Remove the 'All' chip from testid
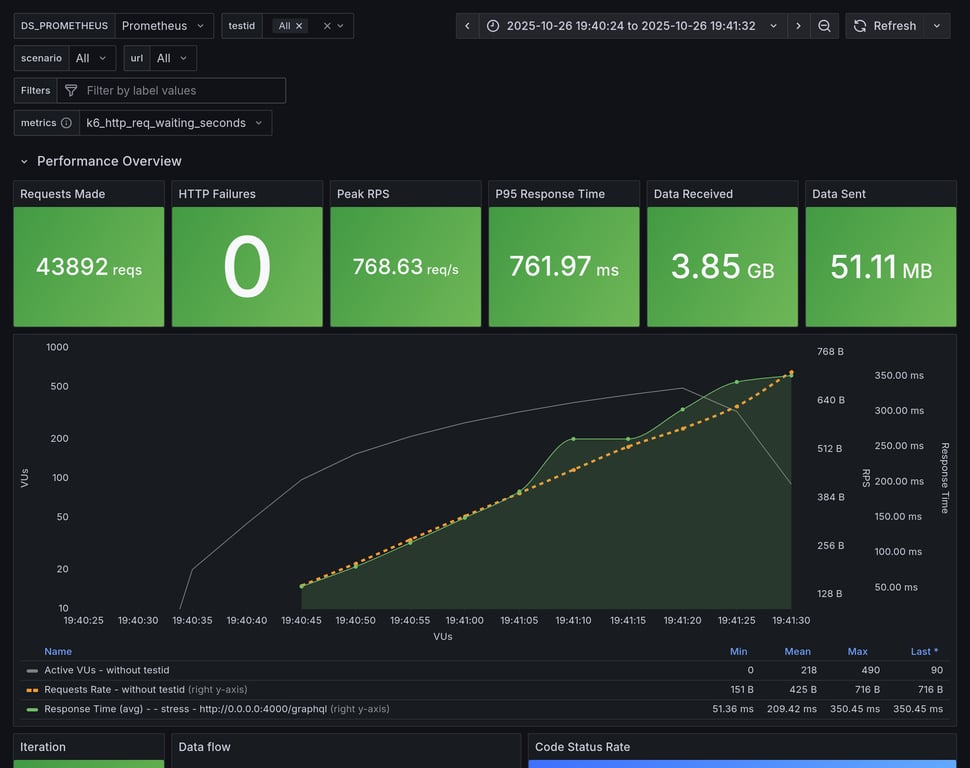The image size is (970, 768). (x=299, y=26)
